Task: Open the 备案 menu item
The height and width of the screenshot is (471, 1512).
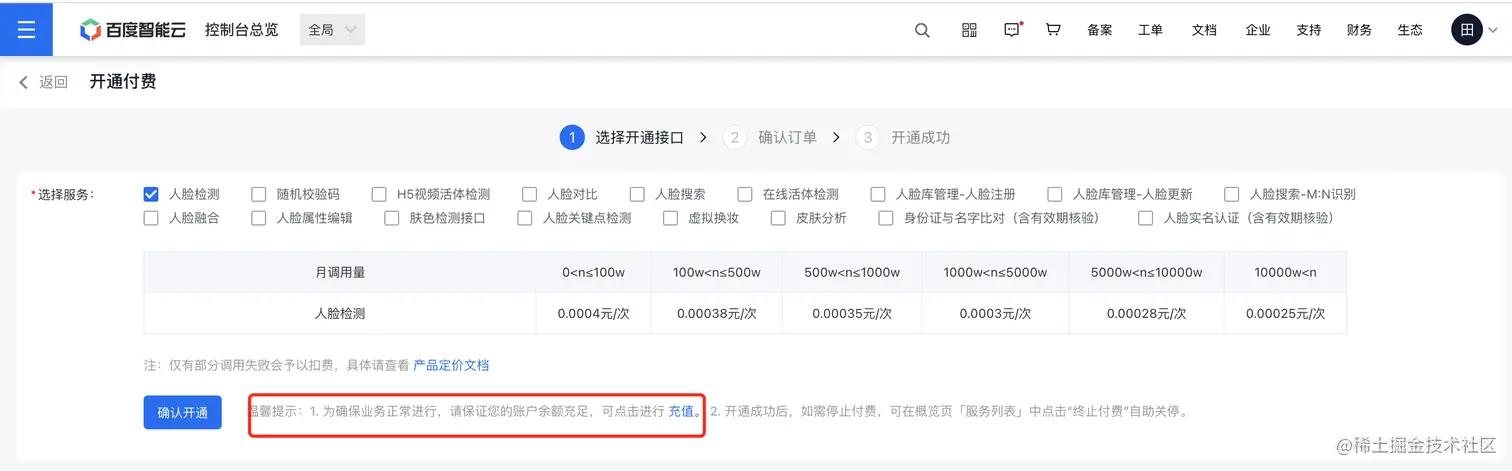Action: click(1100, 30)
